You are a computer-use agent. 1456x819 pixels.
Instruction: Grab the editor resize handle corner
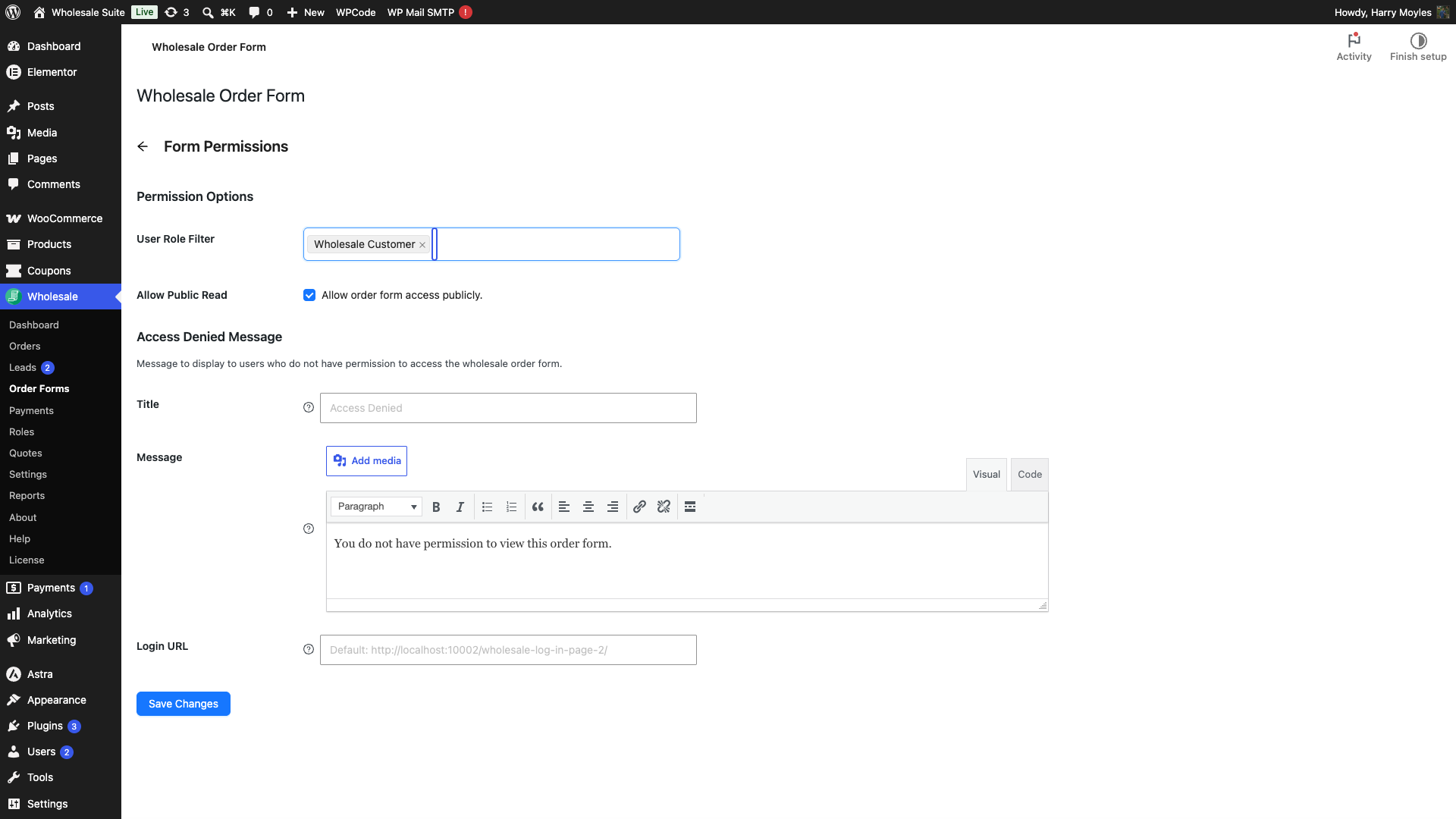tap(1043, 605)
